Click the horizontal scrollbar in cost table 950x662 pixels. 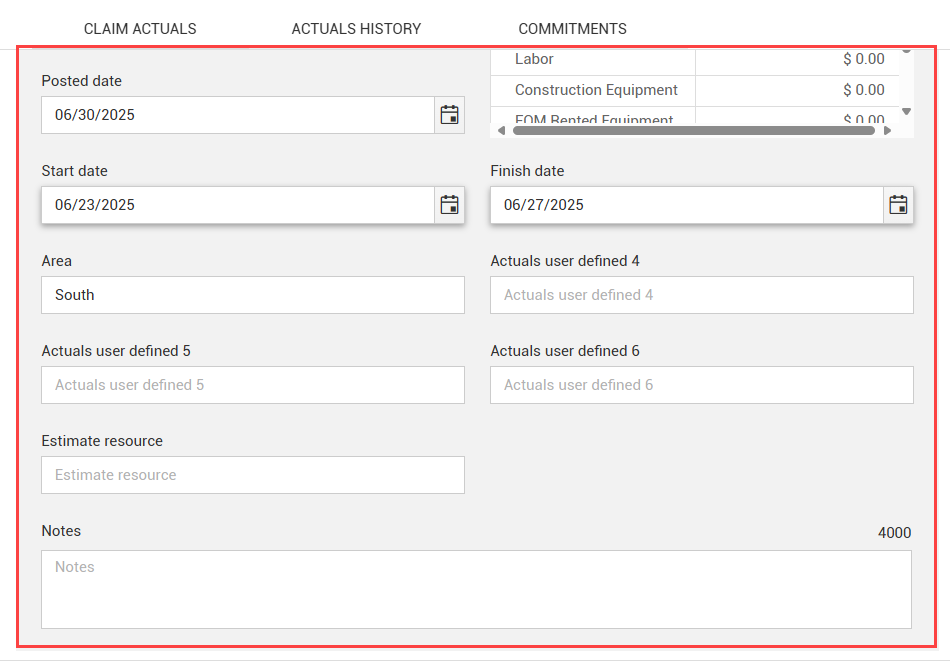tap(692, 130)
